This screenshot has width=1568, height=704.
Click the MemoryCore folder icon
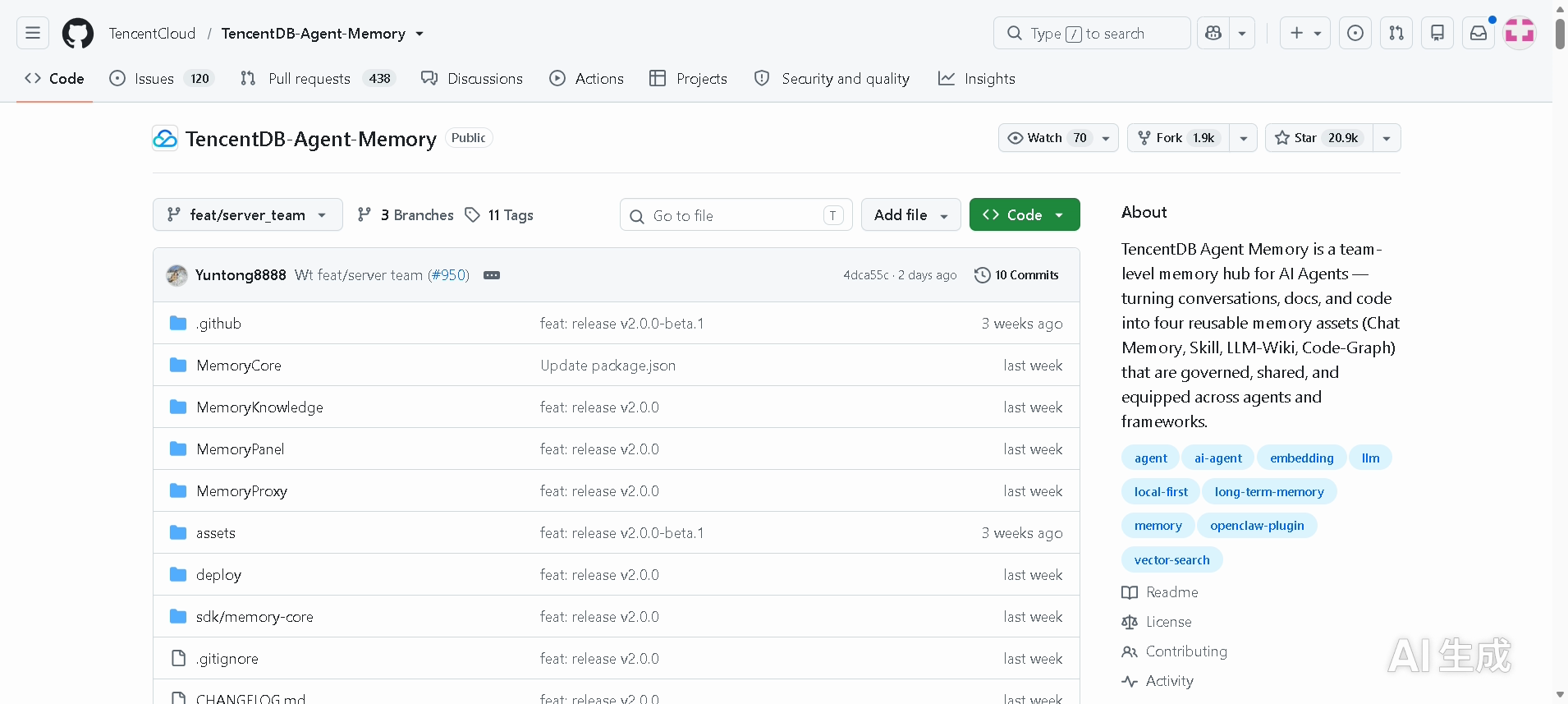coord(178,365)
